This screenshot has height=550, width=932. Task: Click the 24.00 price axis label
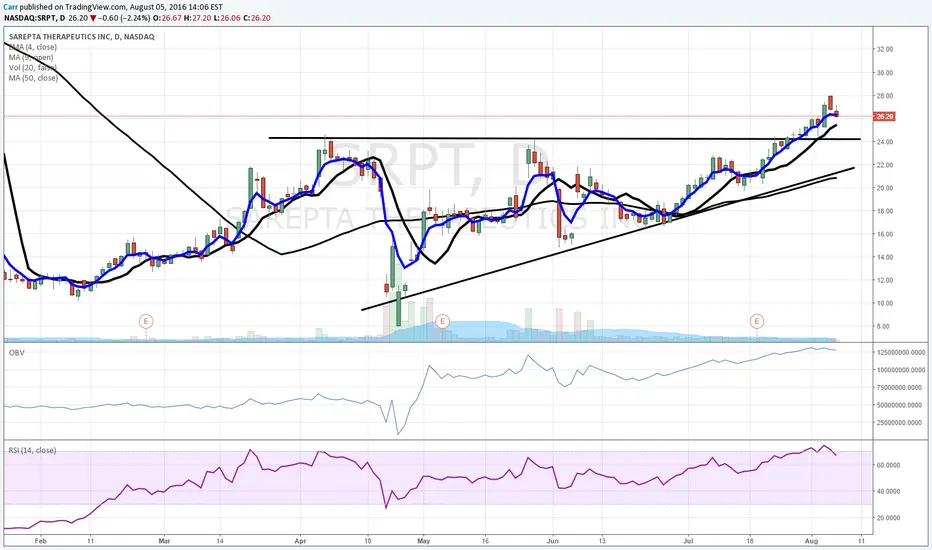(x=885, y=142)
